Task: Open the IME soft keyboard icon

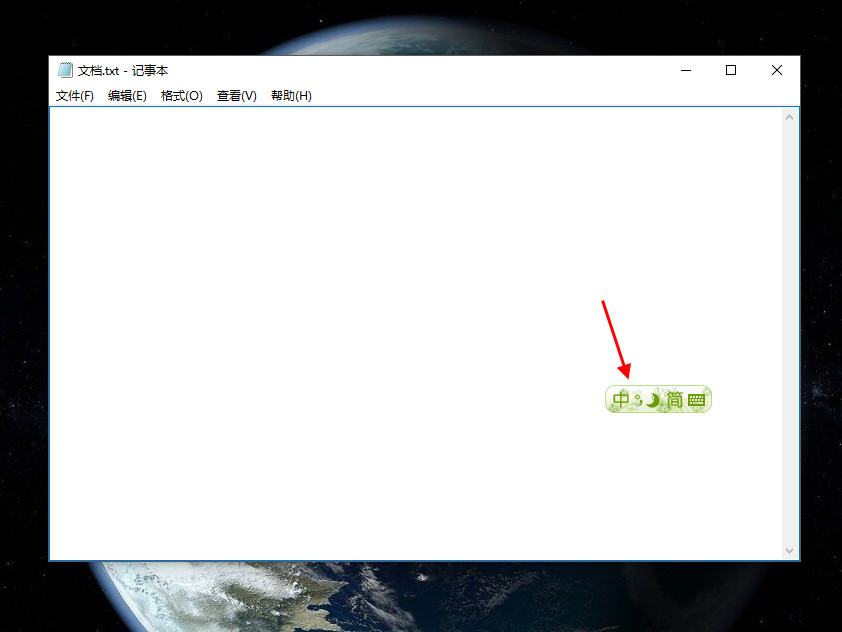Action: click(696, 400)
